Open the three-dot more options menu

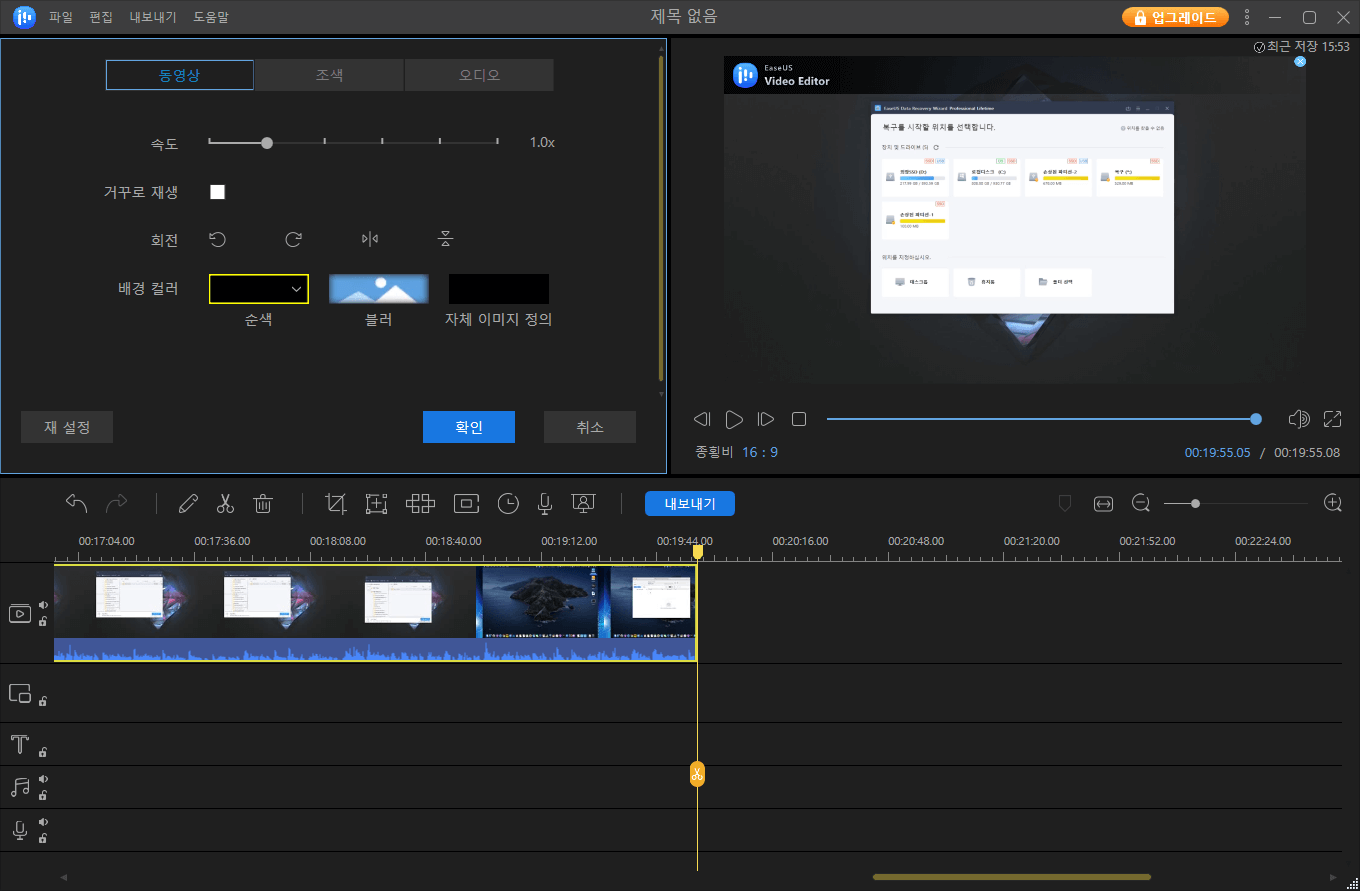[x=1247, y=17]
